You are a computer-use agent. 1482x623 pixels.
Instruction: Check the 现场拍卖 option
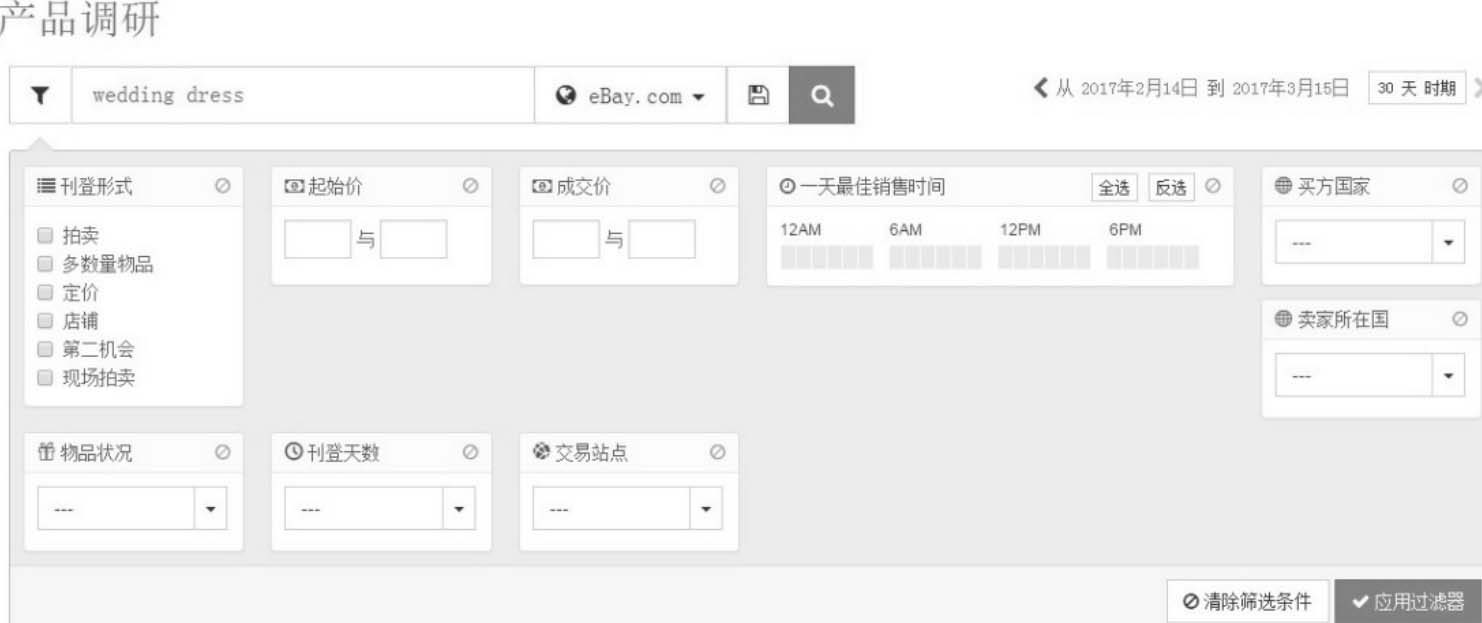click(44, 378)
